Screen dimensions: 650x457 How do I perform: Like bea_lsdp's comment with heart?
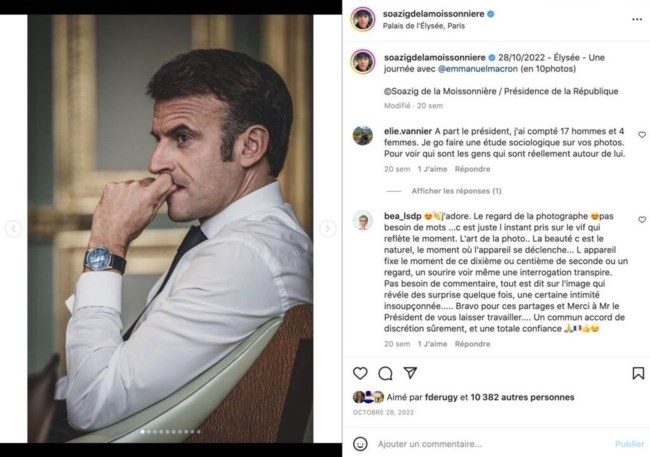click(x=642, y=217)
